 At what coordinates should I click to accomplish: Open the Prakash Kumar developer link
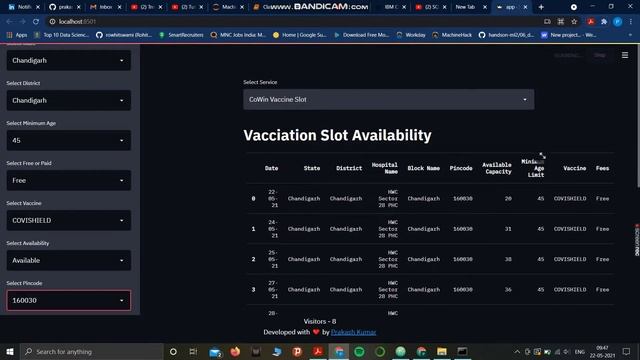click(x=353, y=332)
